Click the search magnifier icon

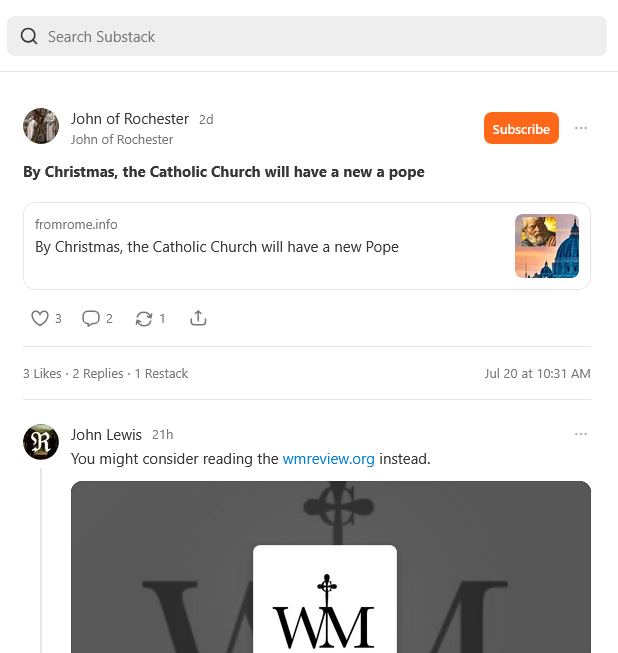click(29, 37)
